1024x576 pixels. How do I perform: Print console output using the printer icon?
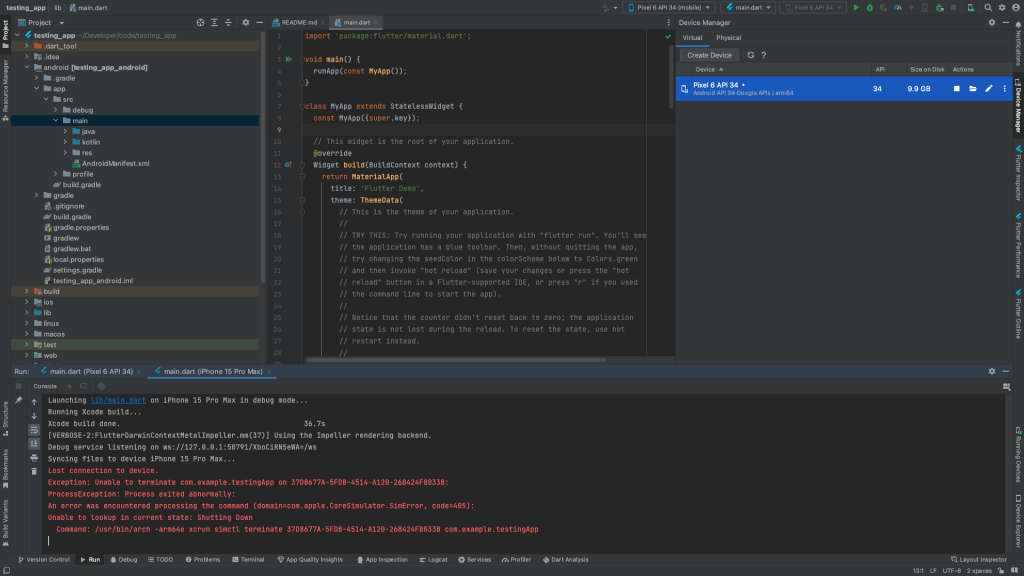[x=34, y=457]
